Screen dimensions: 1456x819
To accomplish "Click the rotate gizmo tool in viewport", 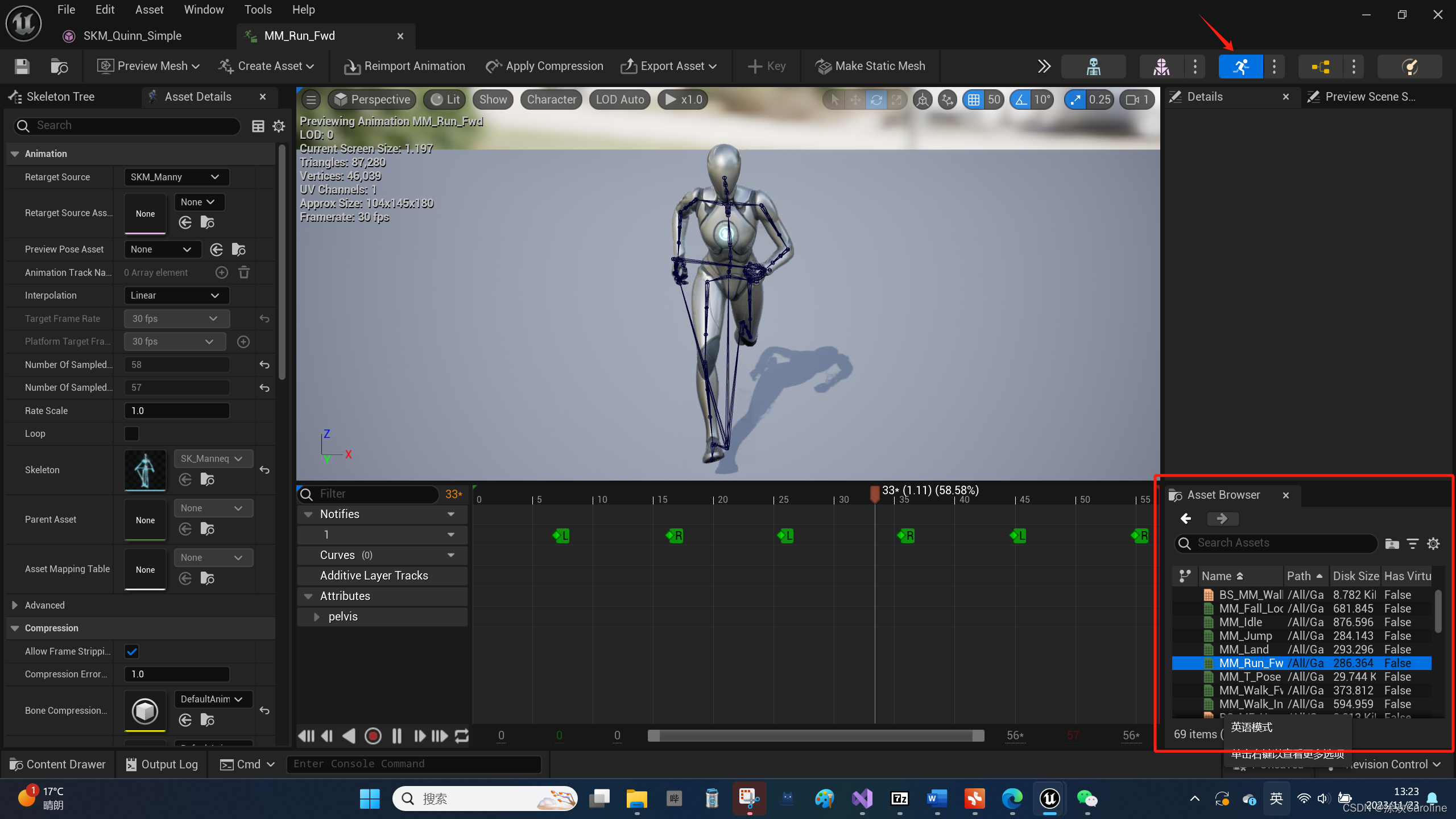I will pyautogui.click(x=876, y=100).
